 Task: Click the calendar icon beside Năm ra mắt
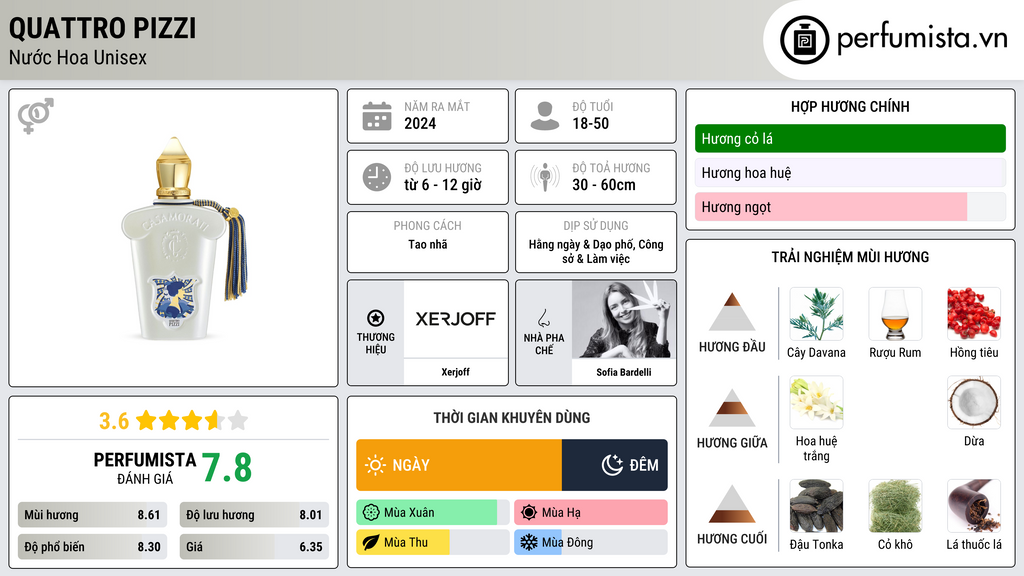pyautogui.click(x=377, y=116)
